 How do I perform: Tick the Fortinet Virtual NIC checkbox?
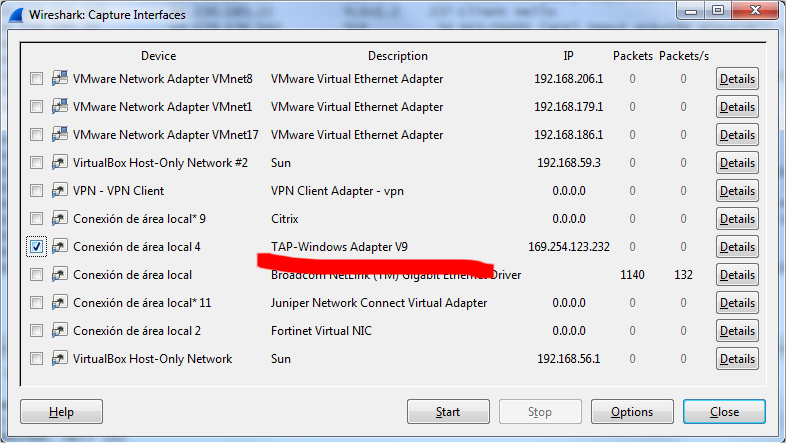click(36, 331)
